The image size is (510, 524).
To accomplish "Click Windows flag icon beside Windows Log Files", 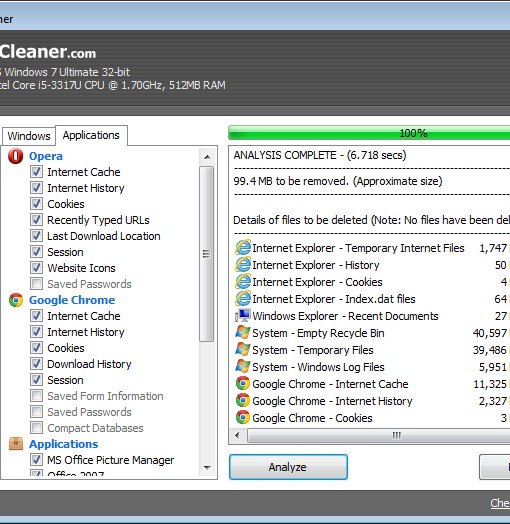I will [243, 367].
